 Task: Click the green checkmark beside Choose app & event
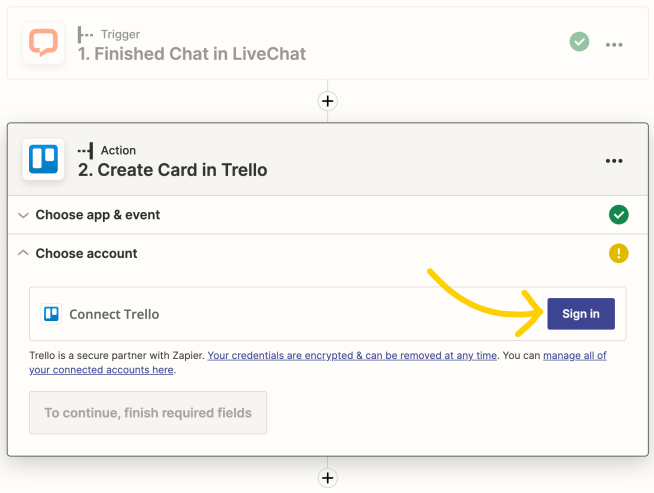pyautogui.click(x=619, y=215)
